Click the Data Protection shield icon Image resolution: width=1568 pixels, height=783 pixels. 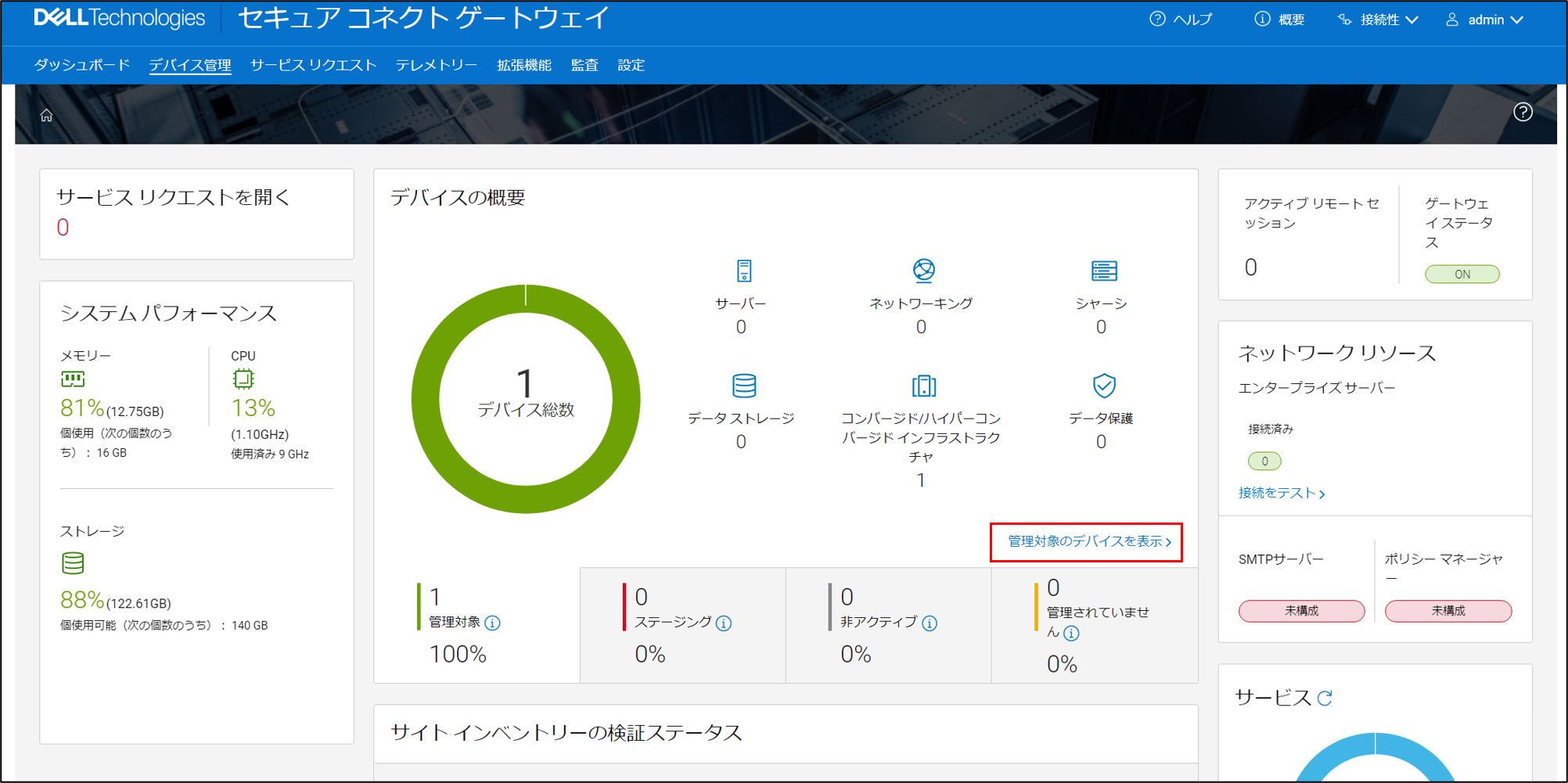pos(1104,386)
